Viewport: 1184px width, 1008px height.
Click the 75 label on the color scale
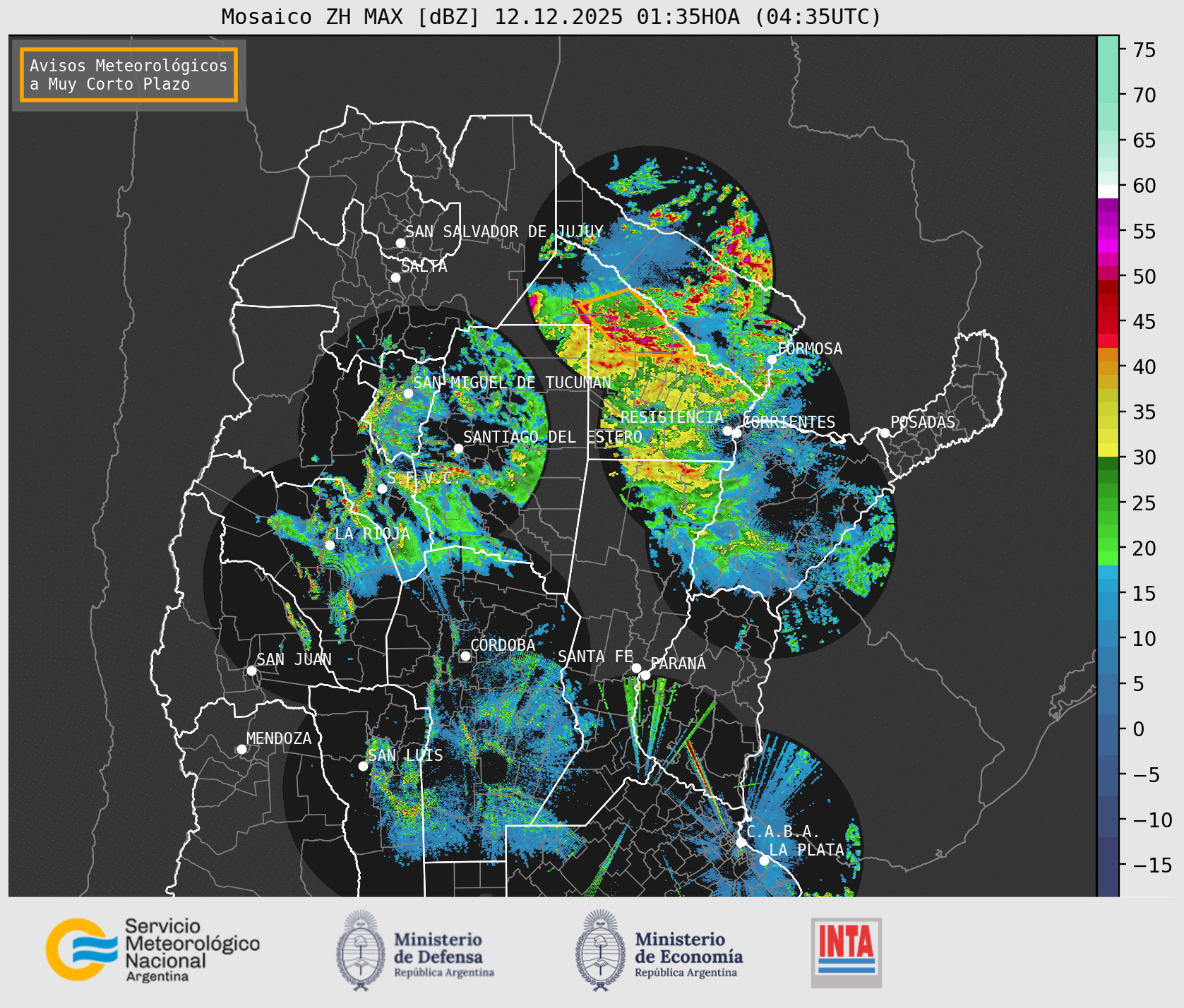click(1144, 50)
